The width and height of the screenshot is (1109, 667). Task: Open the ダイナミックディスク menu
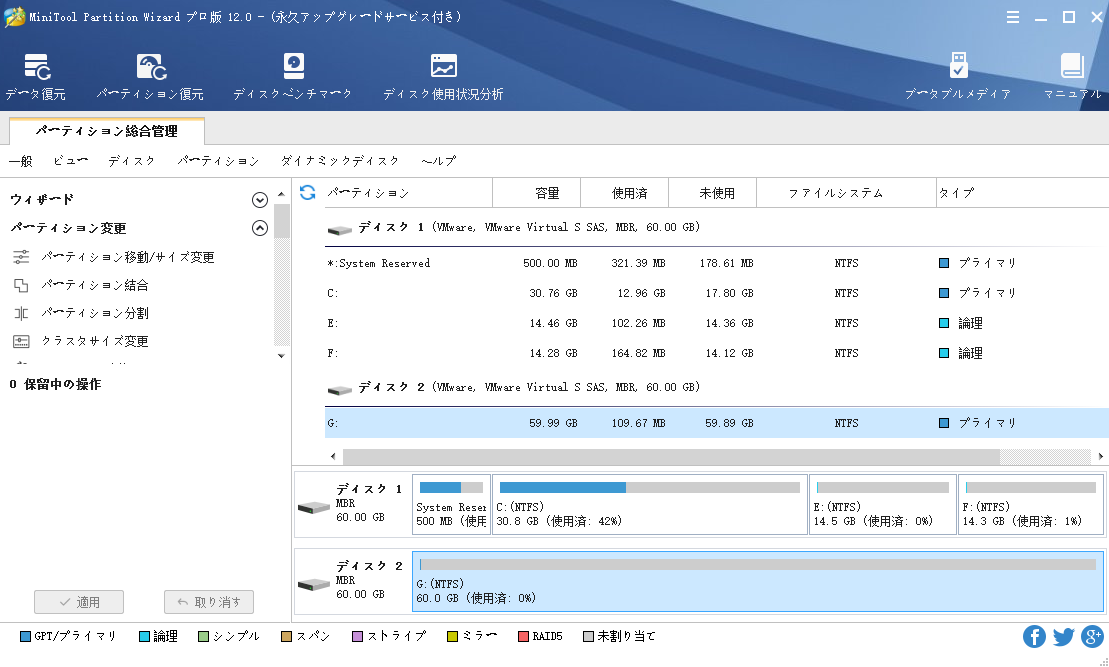pyautogui.click(x=340, y=161)
